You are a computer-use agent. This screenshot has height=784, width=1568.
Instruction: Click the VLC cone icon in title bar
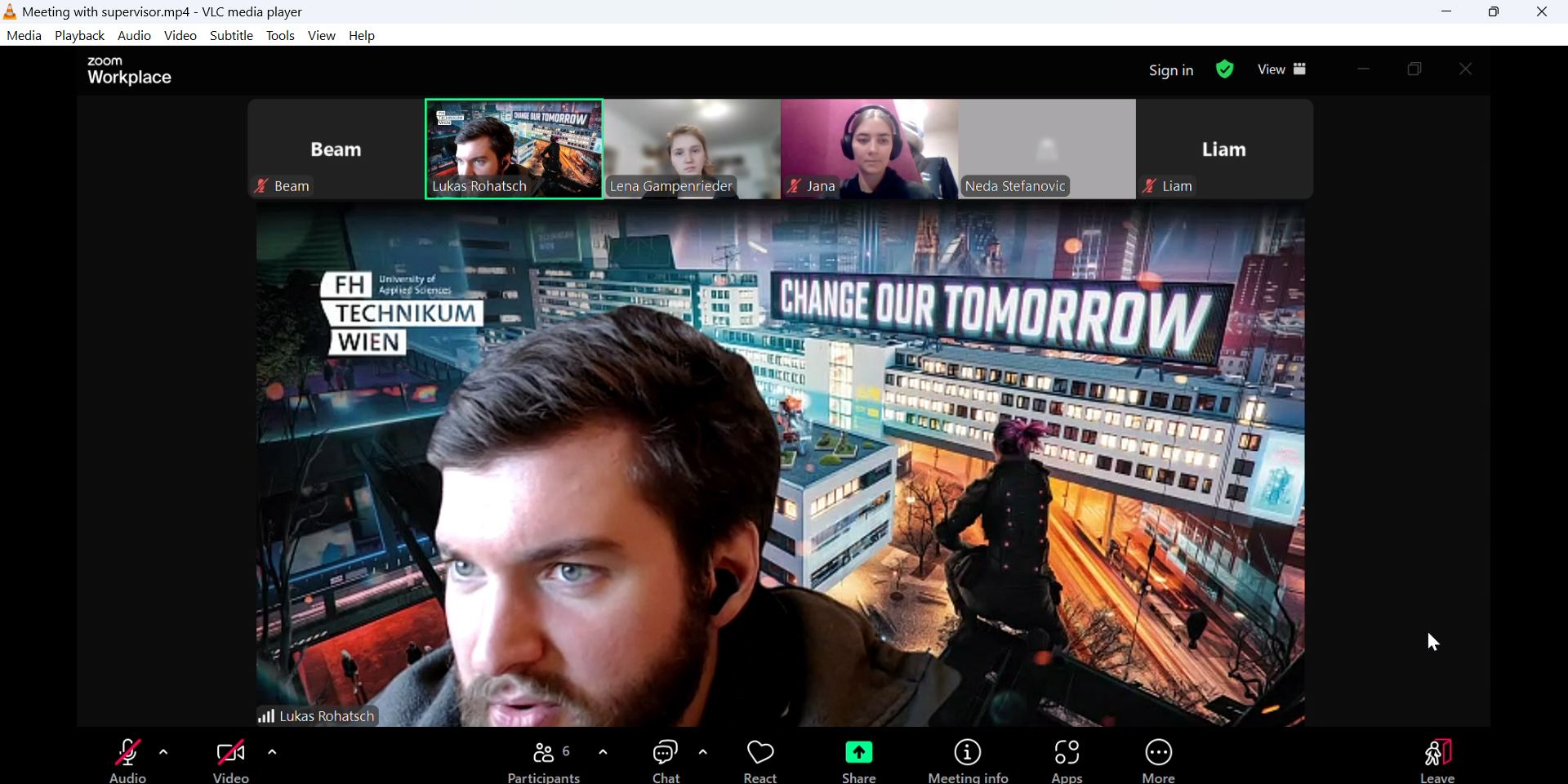click(10, 11)
